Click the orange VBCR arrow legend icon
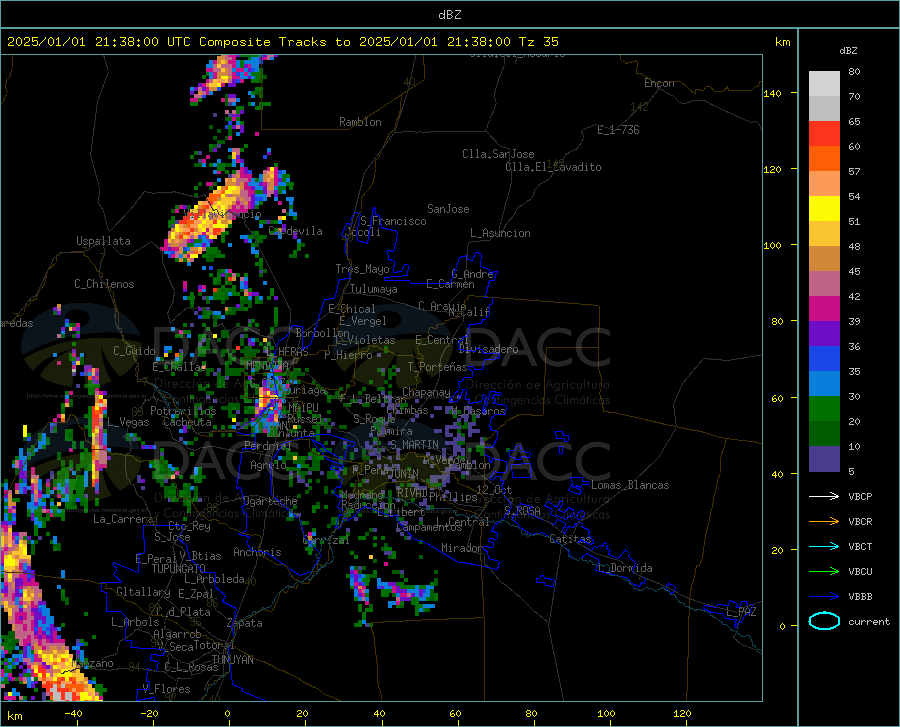The height and width of the screenshot is (727, 900). pos(824,522)
